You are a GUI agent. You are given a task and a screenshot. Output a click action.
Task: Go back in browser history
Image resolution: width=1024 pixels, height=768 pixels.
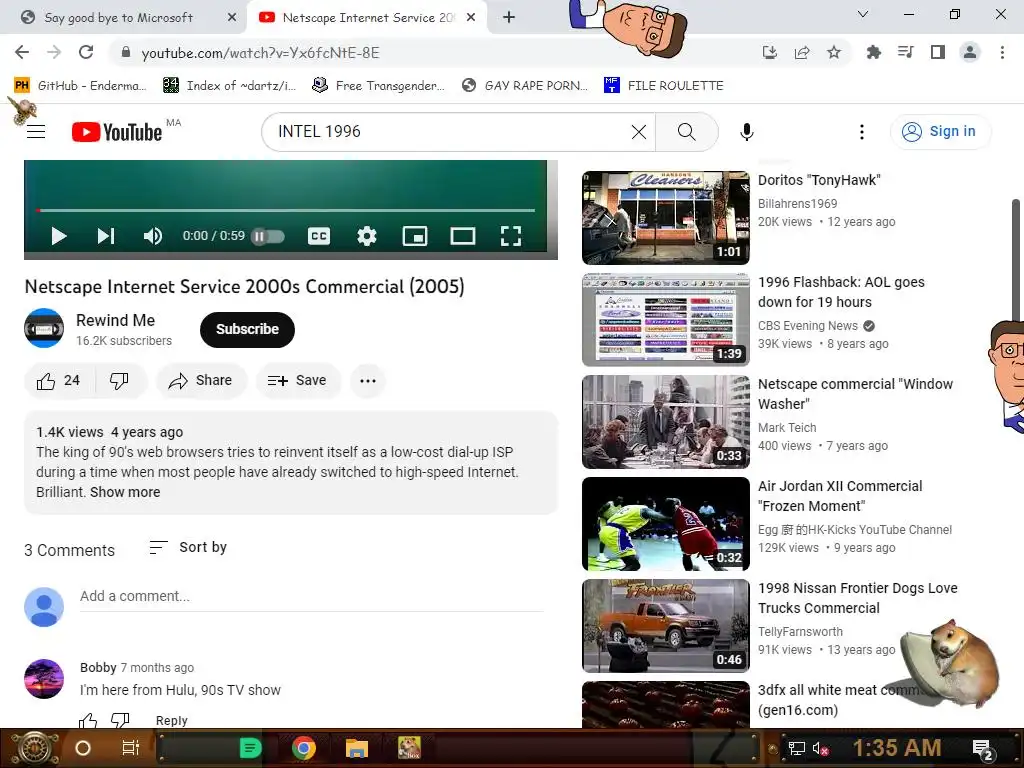tap(22, 52)
